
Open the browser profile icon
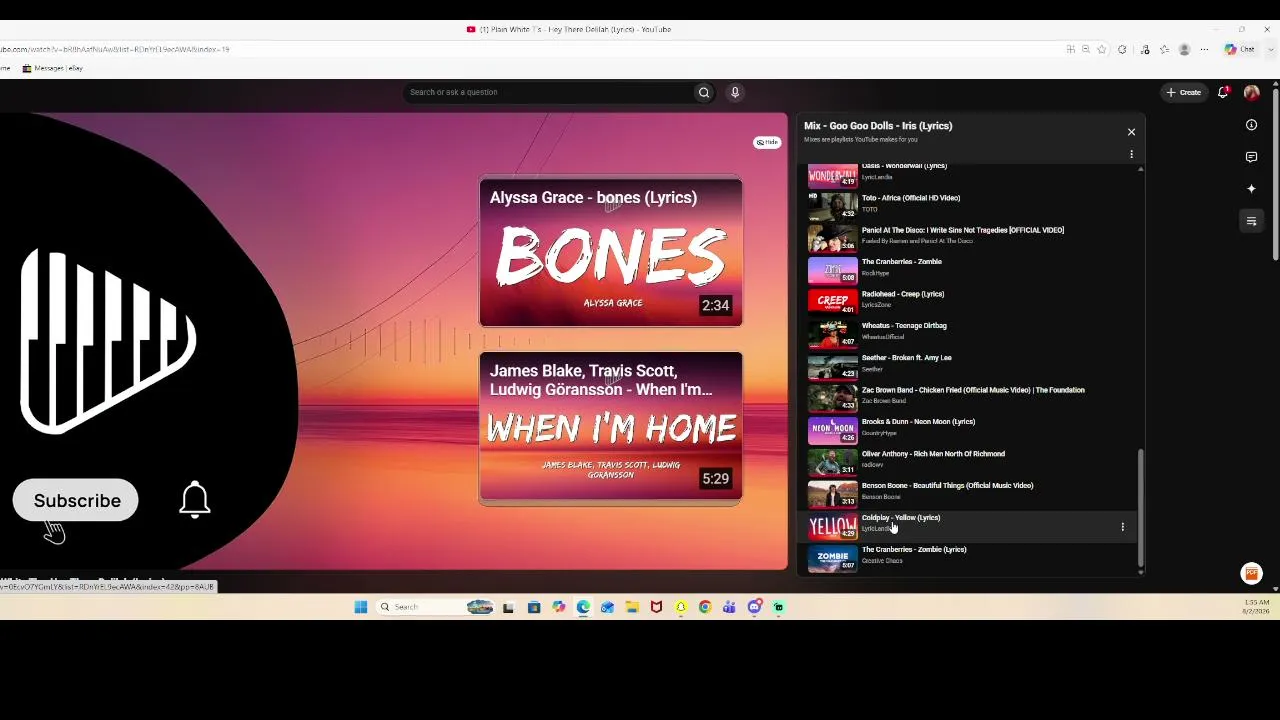pos(1184,49)
